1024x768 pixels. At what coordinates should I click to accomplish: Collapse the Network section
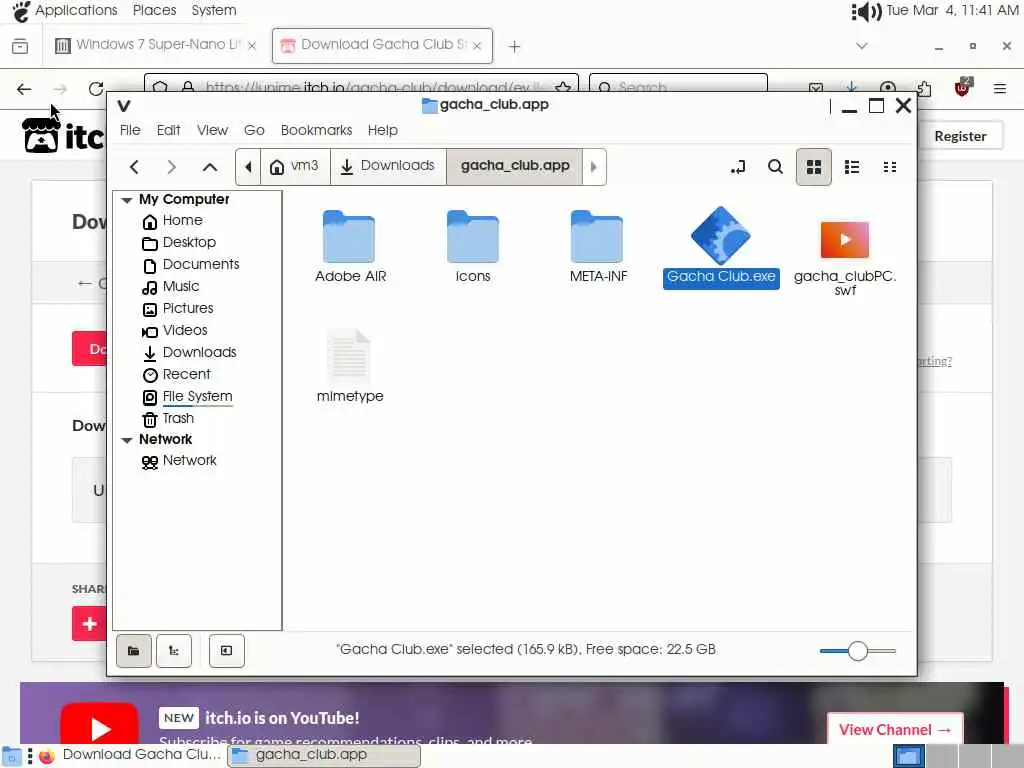tap(127, 440)
